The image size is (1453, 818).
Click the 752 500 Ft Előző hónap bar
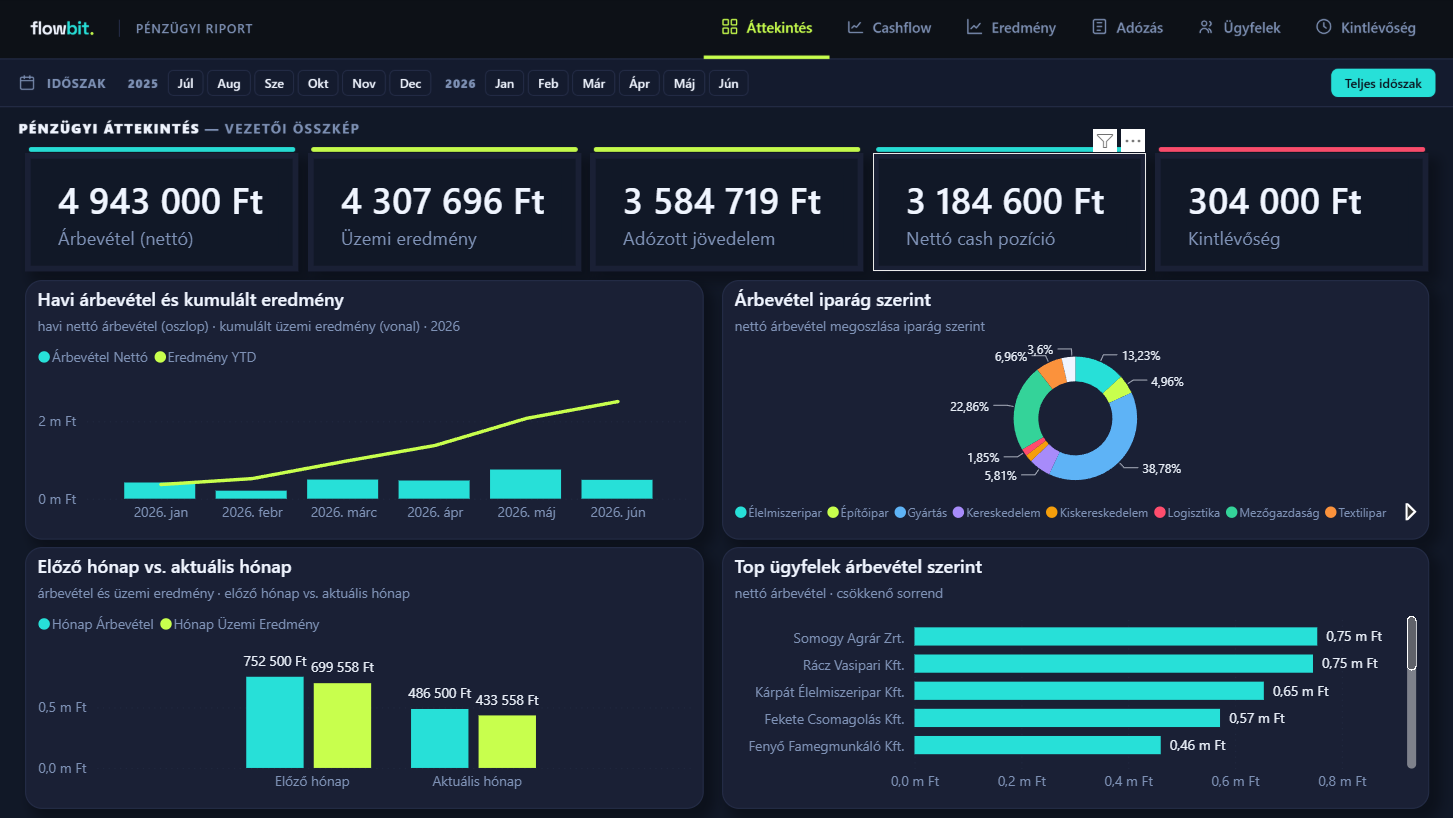tap(275, 722)
